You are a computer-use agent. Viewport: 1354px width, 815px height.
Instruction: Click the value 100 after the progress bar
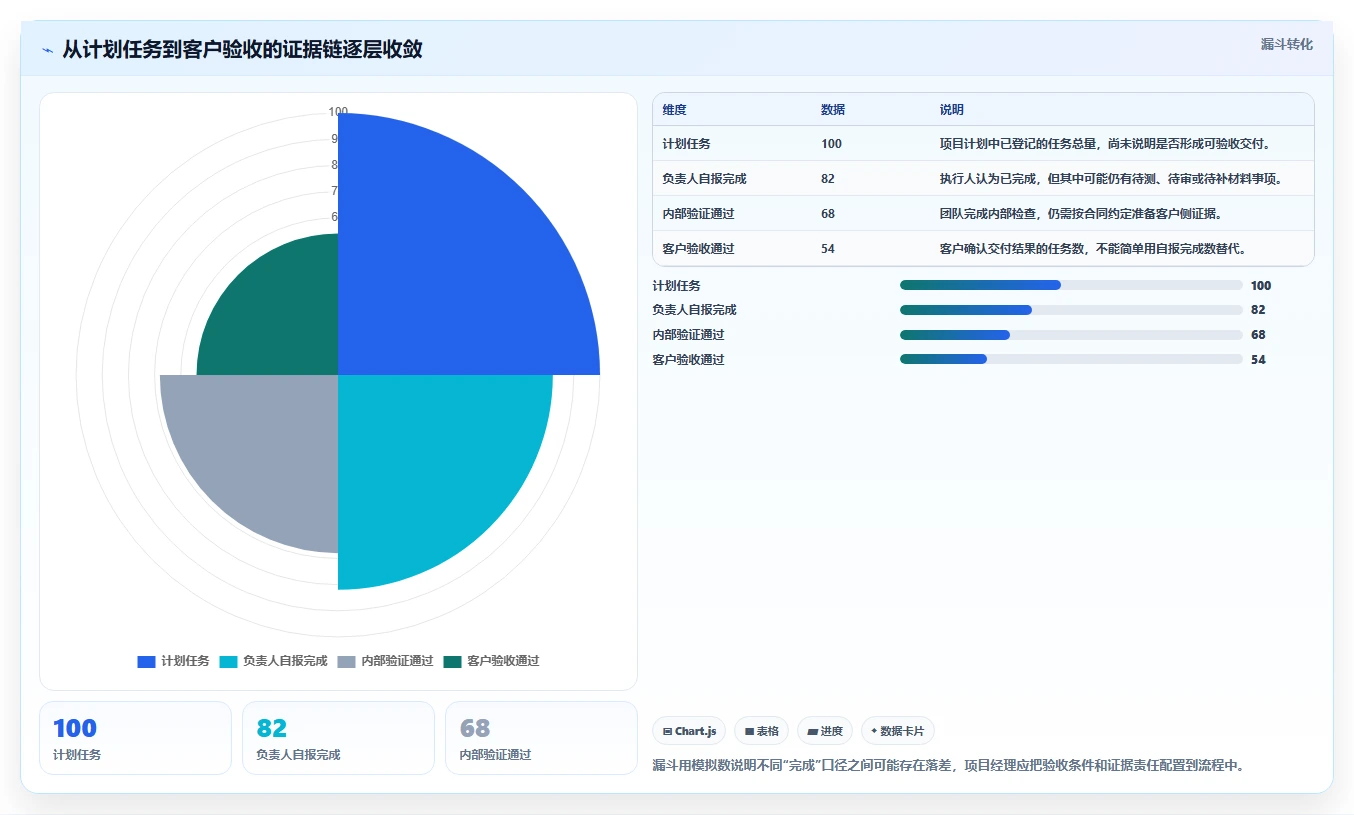point(1261,286)
